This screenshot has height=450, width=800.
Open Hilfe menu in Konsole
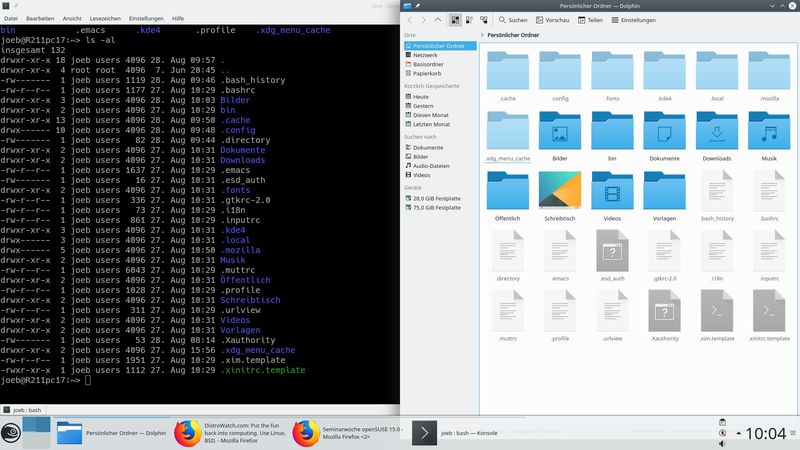(178, 18)
